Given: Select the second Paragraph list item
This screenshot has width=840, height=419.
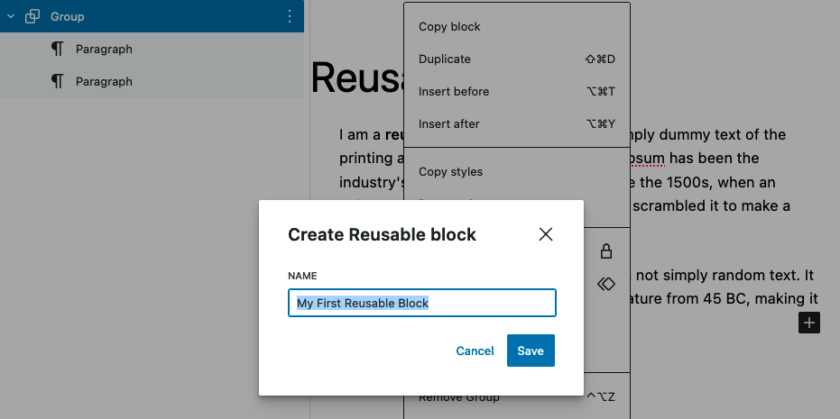Looking at the screenshot, I should [152, 81].
